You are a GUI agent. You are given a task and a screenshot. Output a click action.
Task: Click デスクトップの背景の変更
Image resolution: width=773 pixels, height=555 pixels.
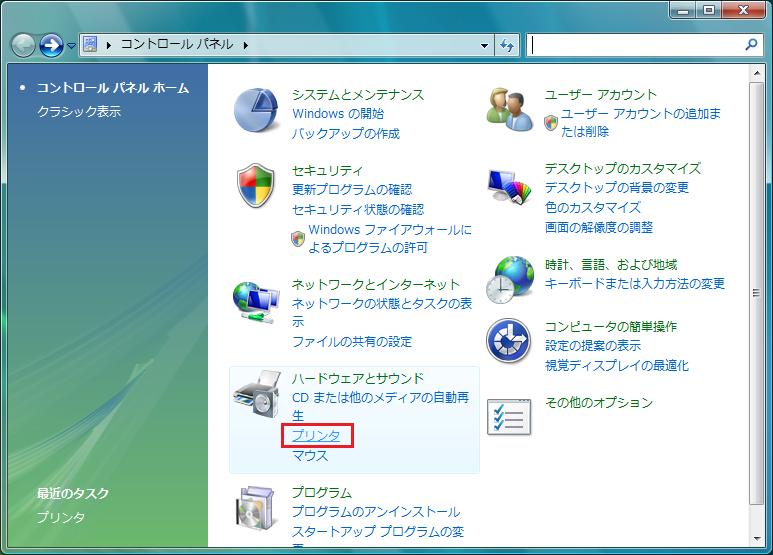(617, 188)
